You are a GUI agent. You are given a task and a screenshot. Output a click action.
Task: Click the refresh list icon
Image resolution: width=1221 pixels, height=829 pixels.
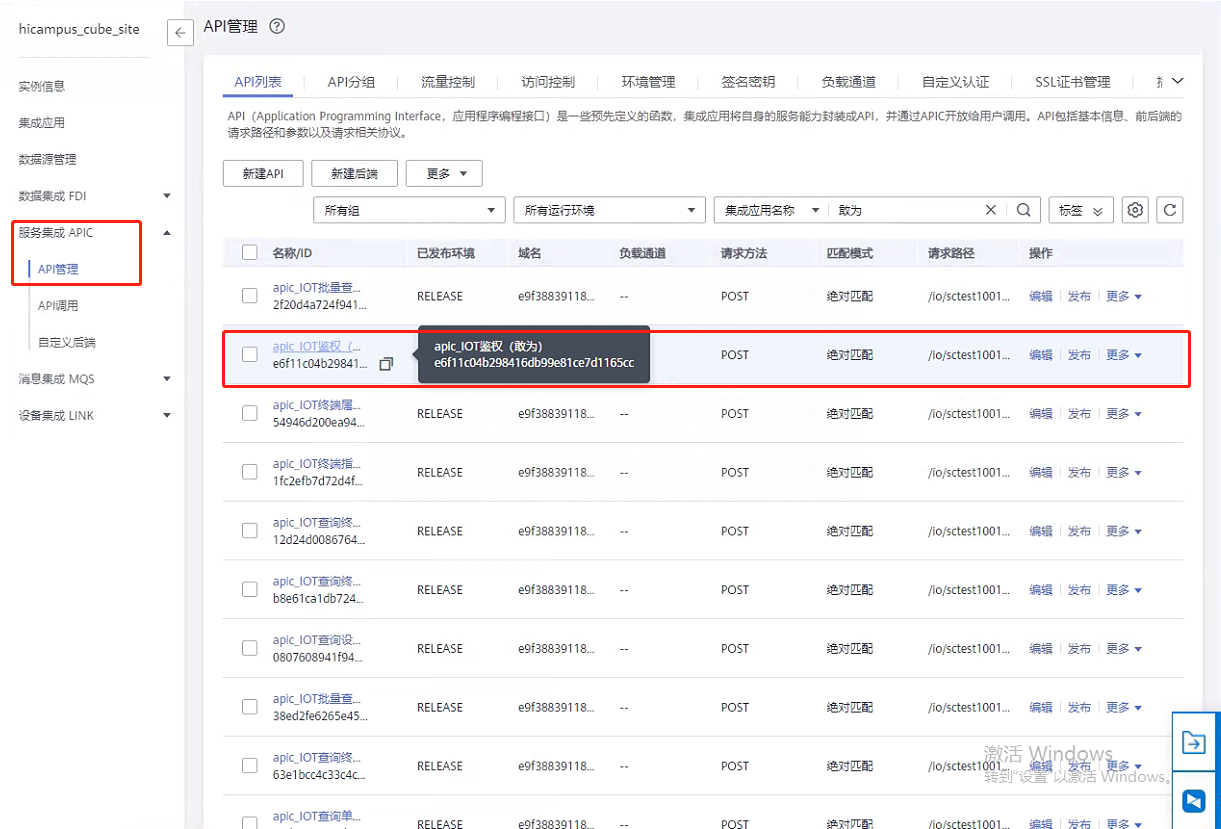[1169, 210]
